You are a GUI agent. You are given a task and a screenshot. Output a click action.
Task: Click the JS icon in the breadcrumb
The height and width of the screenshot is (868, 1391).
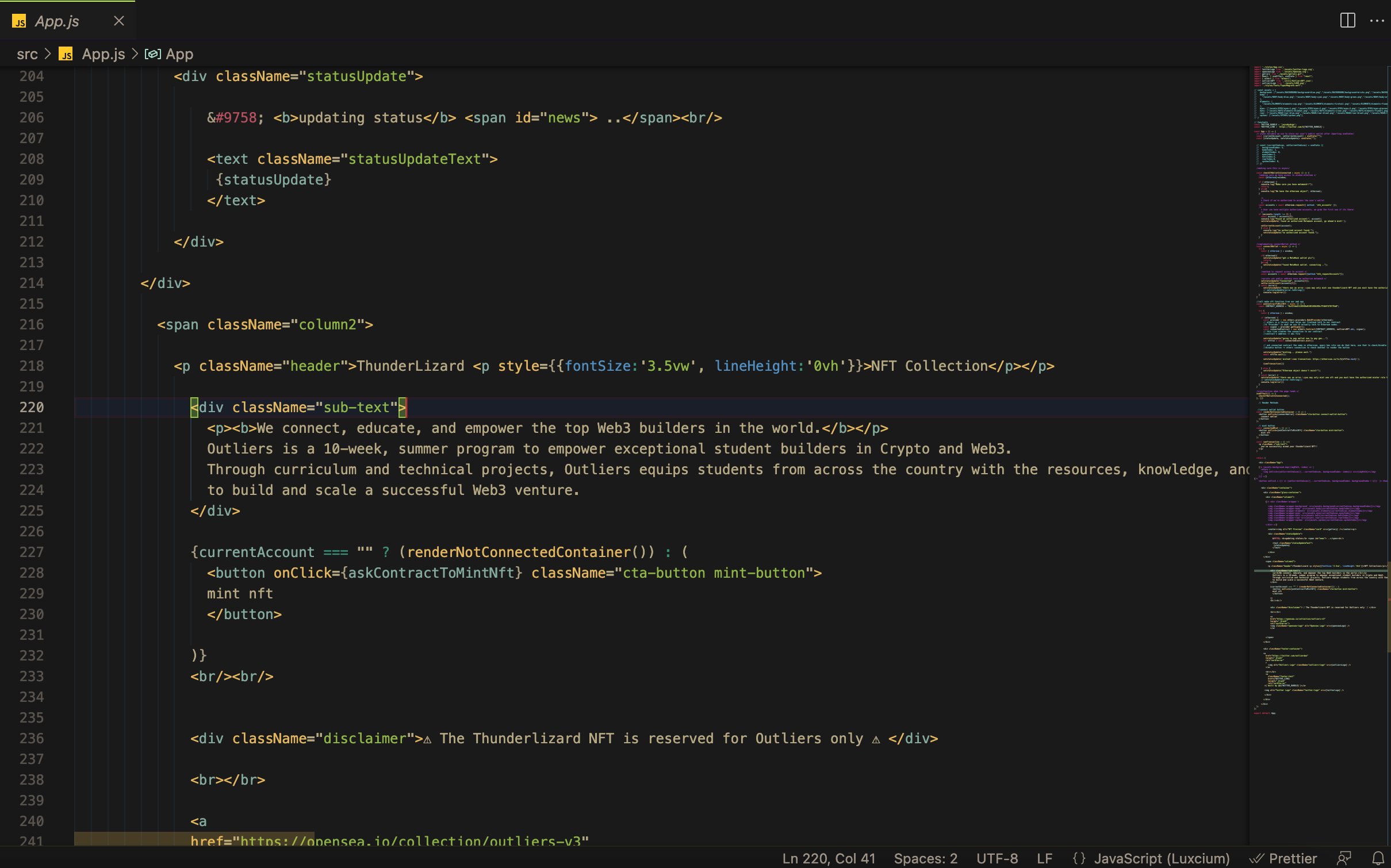[x=66, y=55]
